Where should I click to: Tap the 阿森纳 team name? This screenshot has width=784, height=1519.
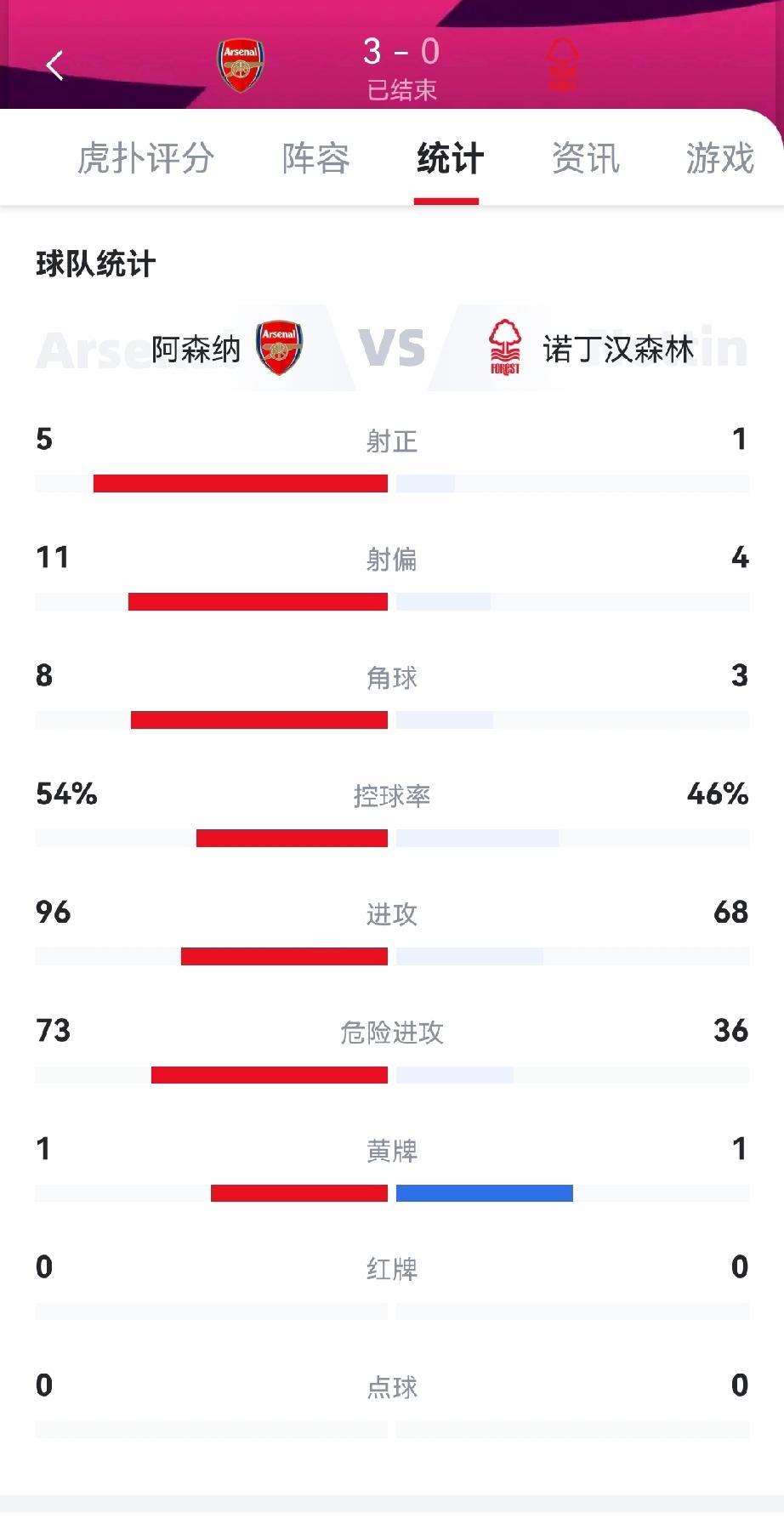[196, 350]
